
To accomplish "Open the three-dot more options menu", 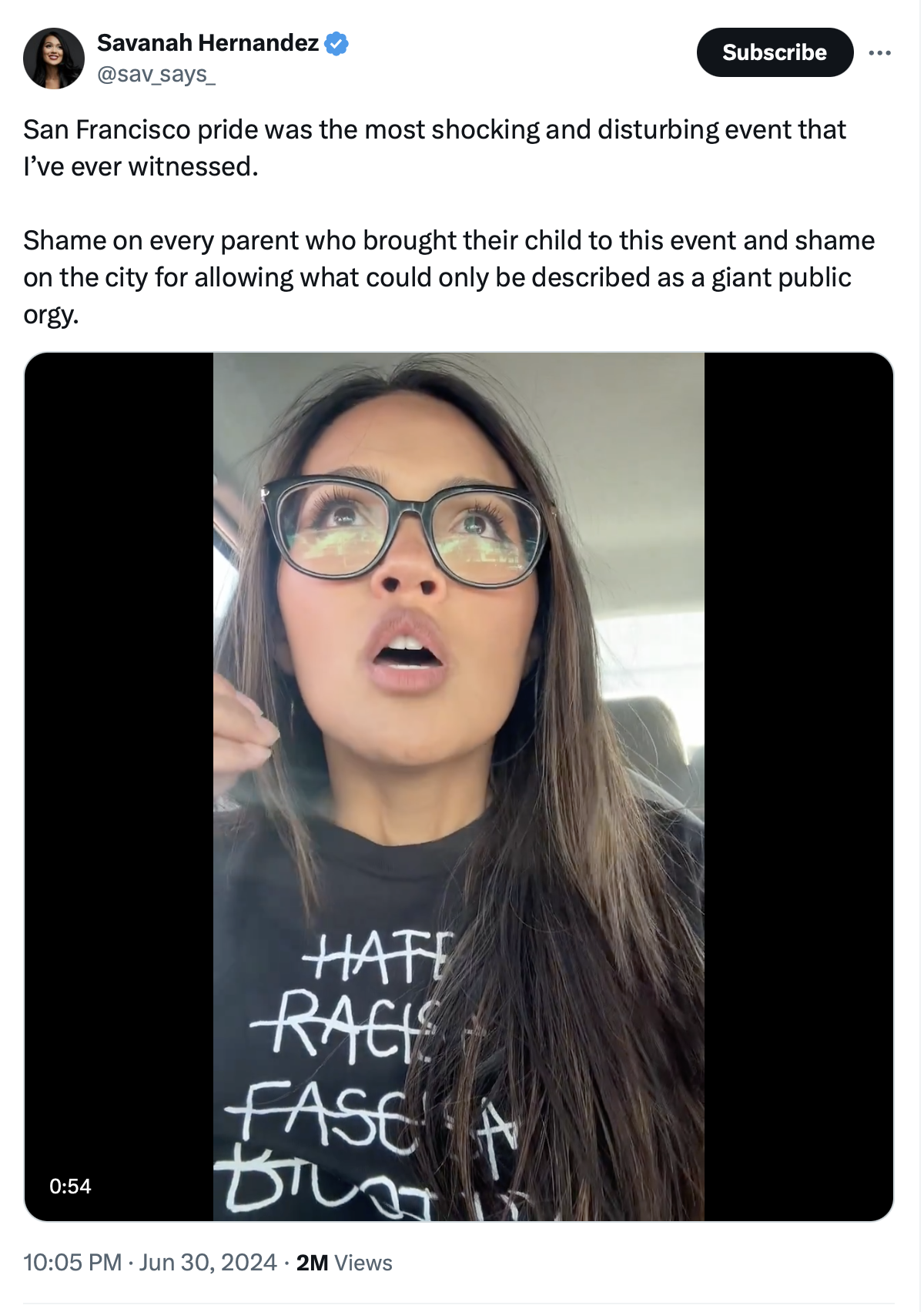I will 879,52.
